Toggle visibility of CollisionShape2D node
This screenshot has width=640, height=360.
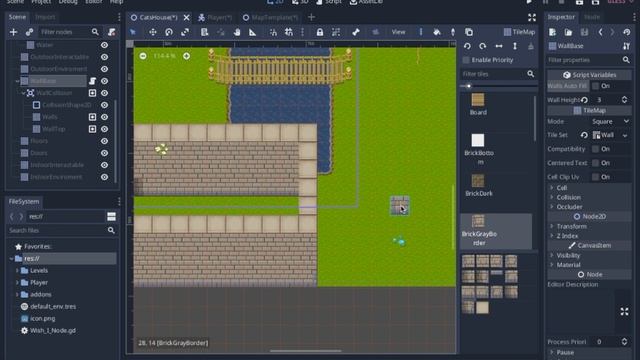[104, 105]
